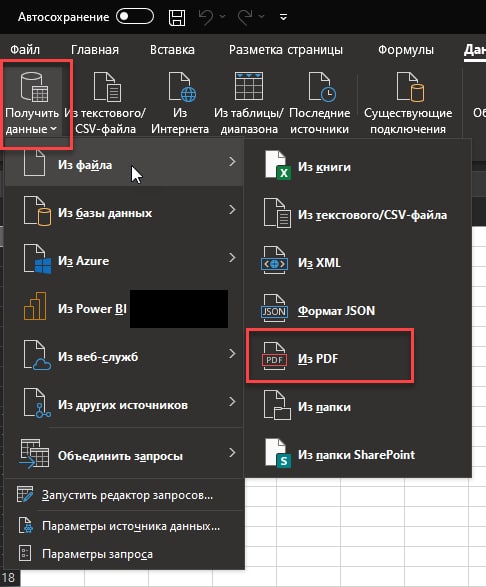486x587 pixels.
Task: Click the Из XML file icon
Action: (x=274, y=261)
